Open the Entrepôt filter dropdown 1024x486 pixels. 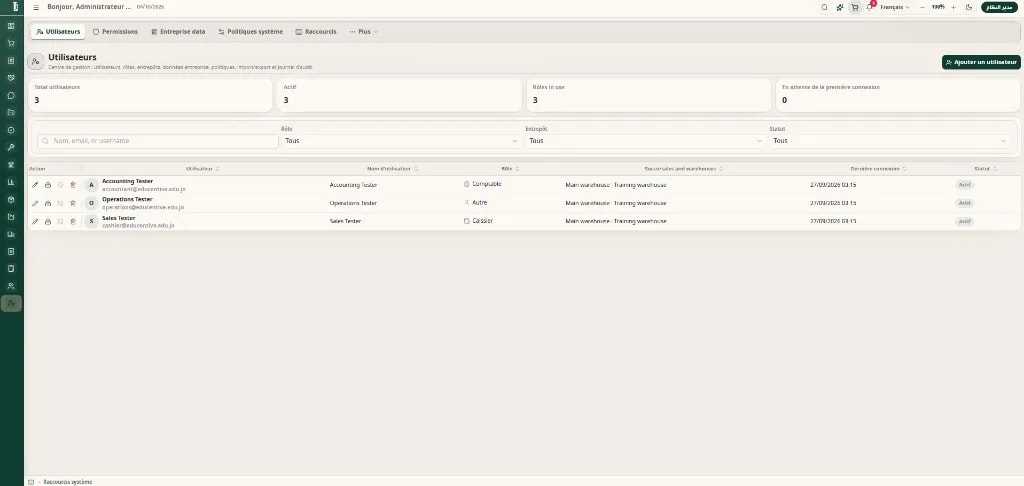645,140
